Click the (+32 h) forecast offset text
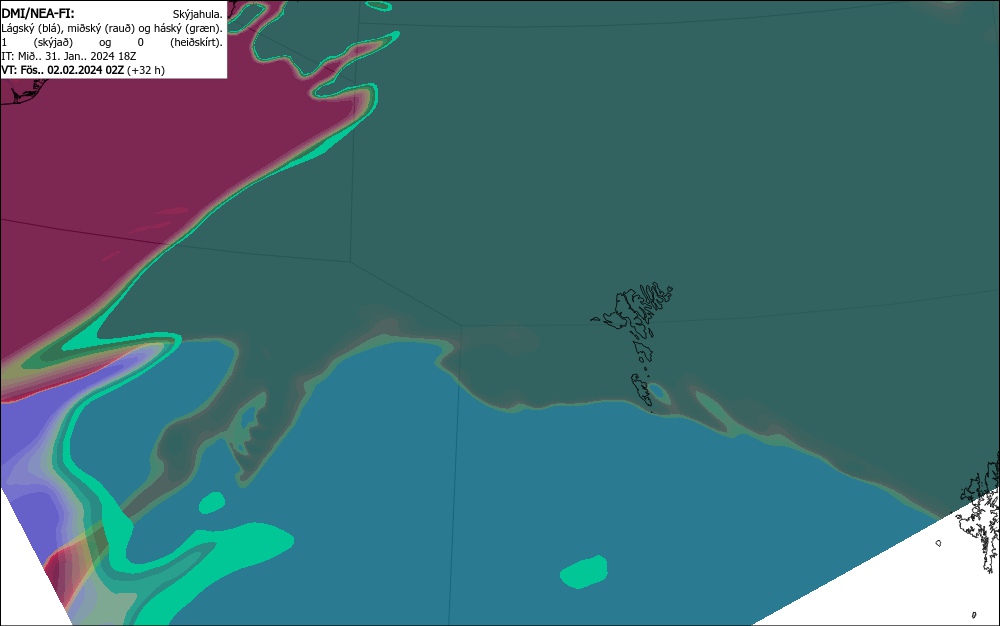The image size is (1000, 626). [146, 70]
